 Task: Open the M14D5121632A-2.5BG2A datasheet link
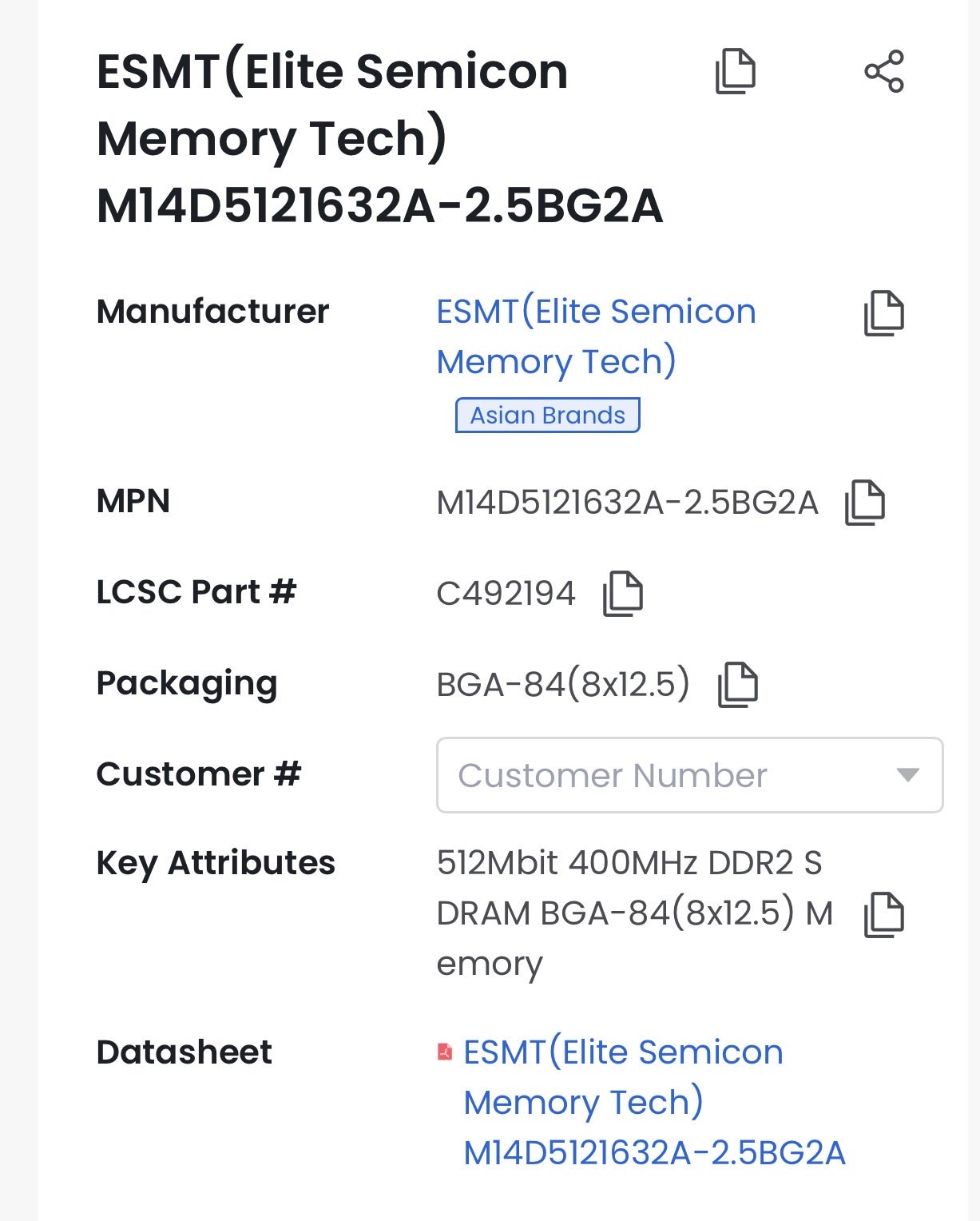tap(654, 1103)
